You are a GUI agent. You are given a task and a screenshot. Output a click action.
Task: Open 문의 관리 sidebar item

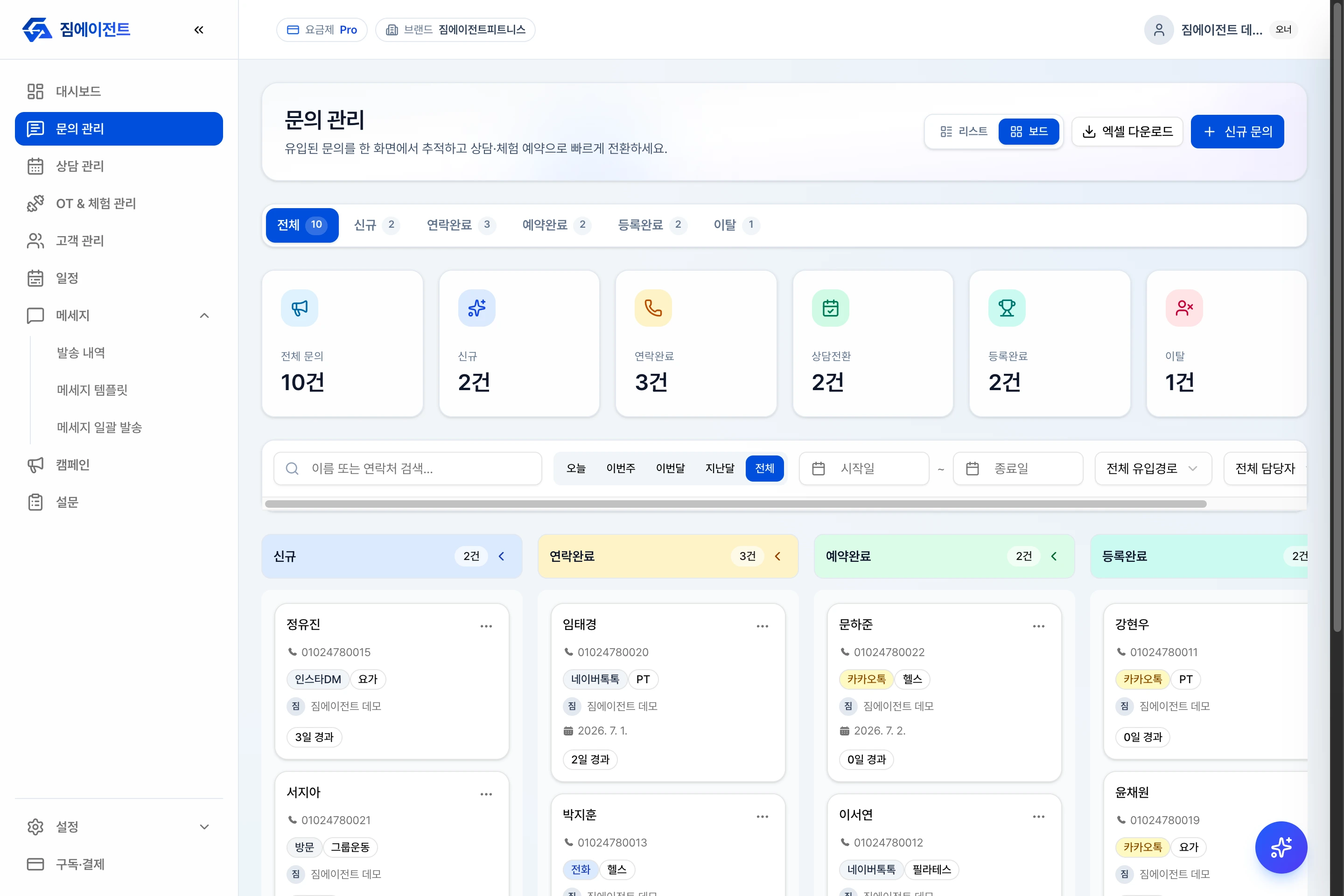(119, 129)
